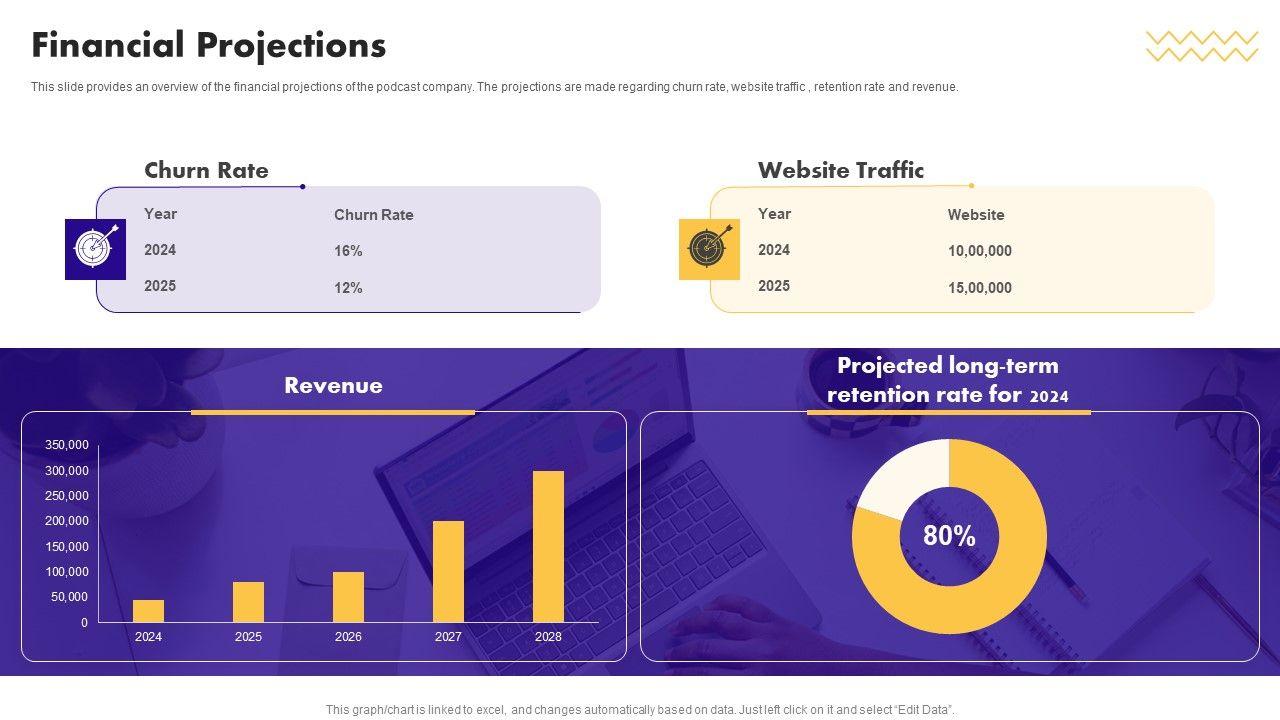This screenshot has width=1280, height=720.
Task: Click the 80% label in donut chart
Action: click(x=949, y=536)
